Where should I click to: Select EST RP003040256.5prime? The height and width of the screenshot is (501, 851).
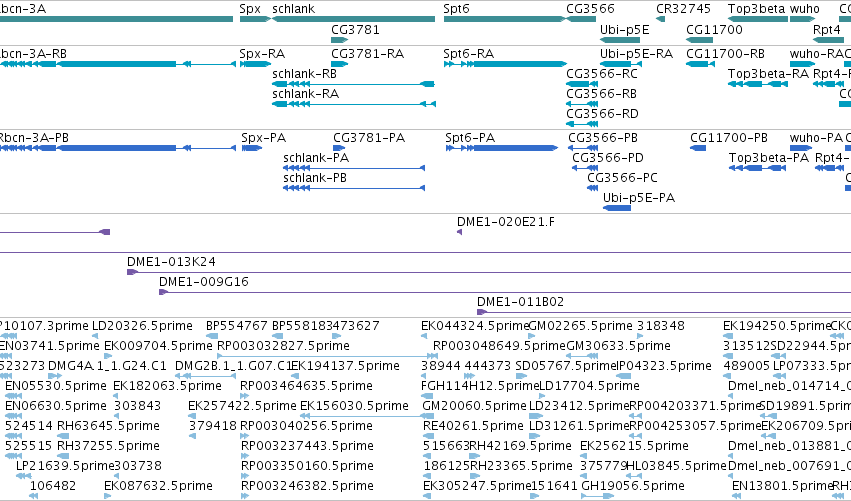307,427
